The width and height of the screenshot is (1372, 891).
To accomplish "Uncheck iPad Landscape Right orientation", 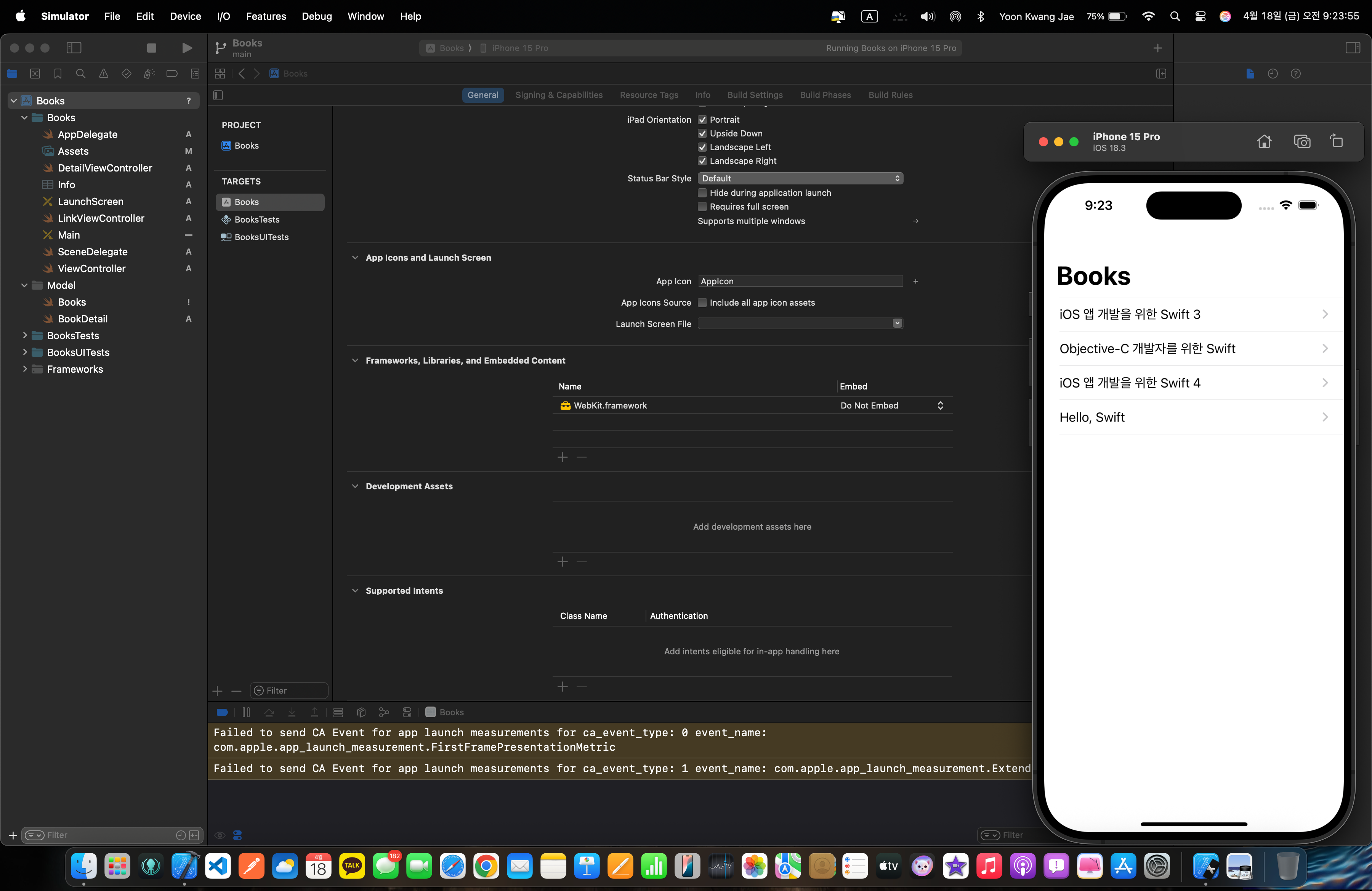I will click(x=702, y=161).
